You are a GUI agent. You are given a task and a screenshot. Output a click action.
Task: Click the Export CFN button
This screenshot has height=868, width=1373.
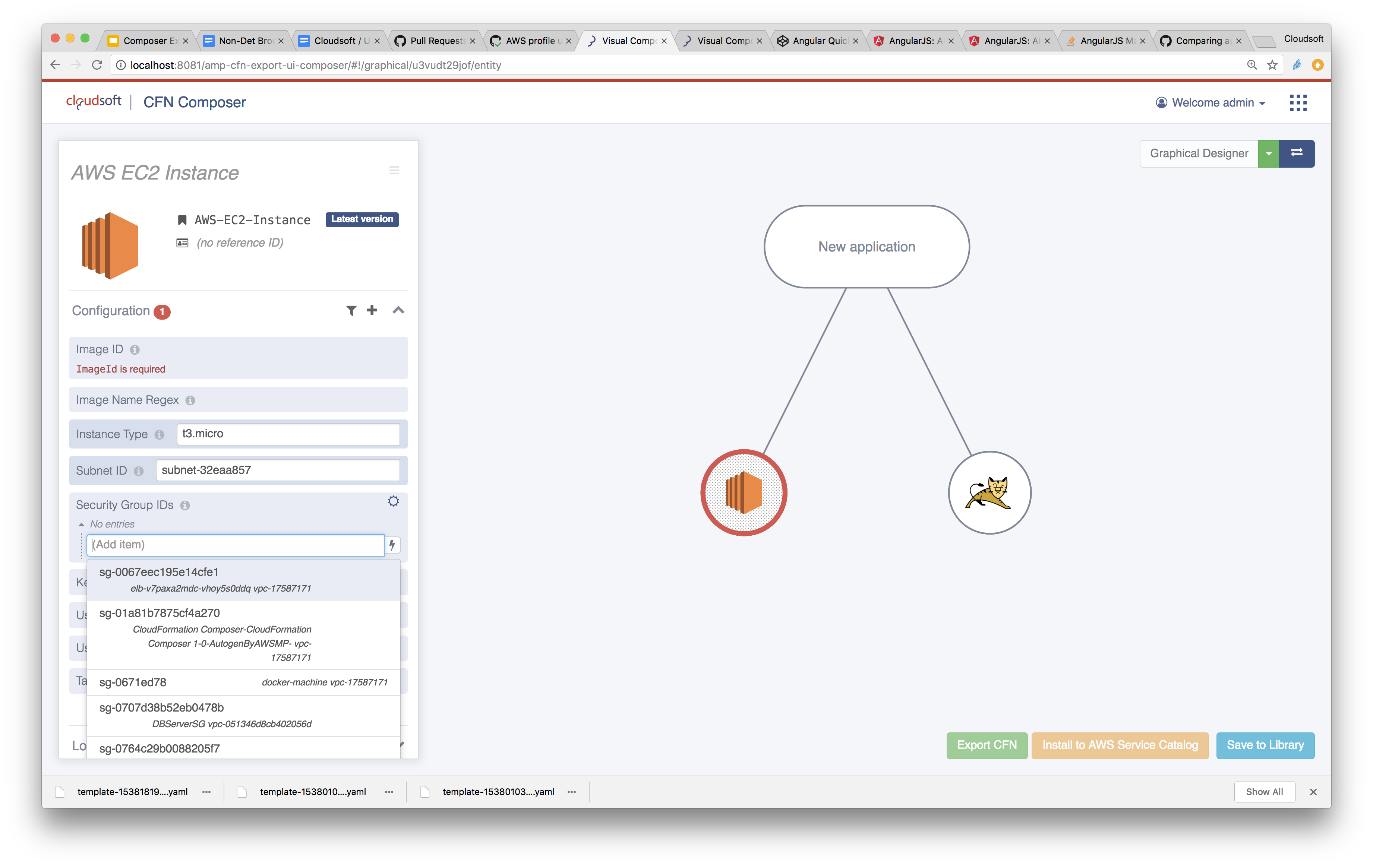[x=987, y=745]
